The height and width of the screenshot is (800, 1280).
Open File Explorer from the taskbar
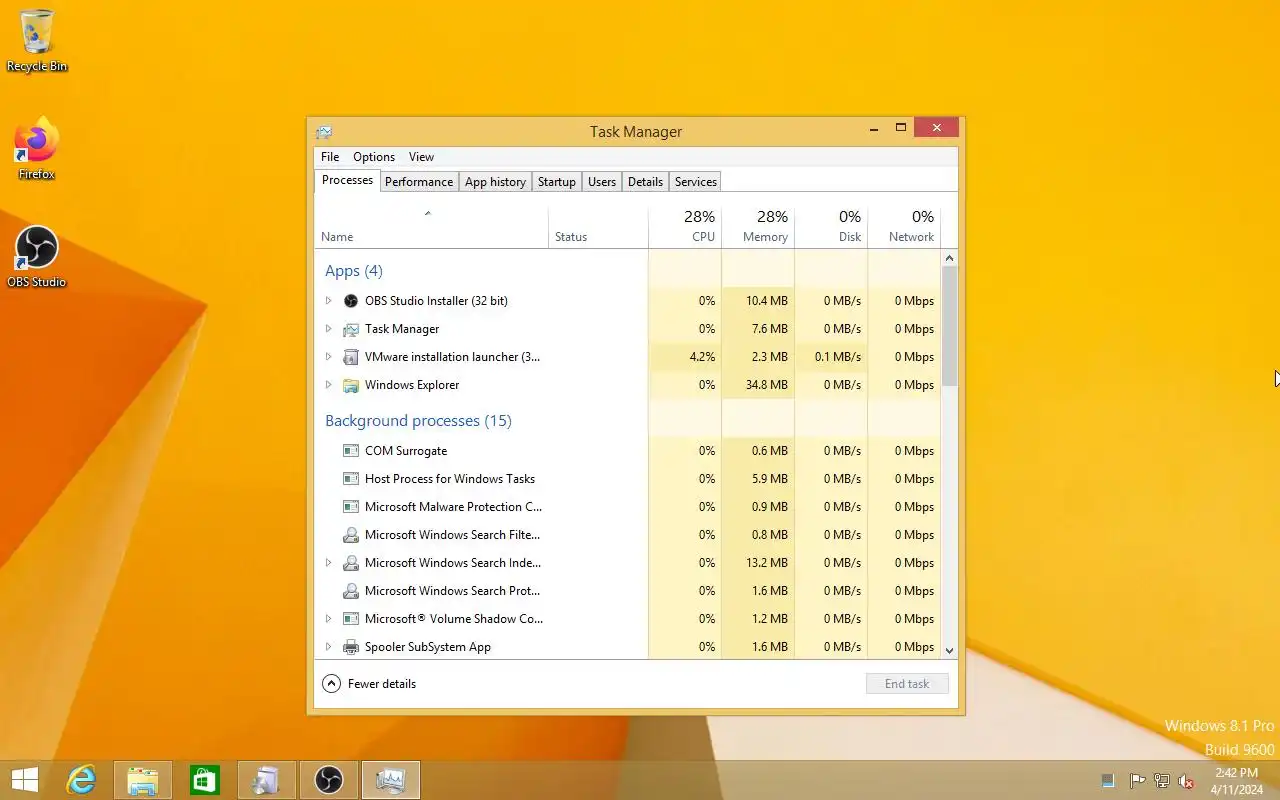pyautogui.click(x=143, y=780)
